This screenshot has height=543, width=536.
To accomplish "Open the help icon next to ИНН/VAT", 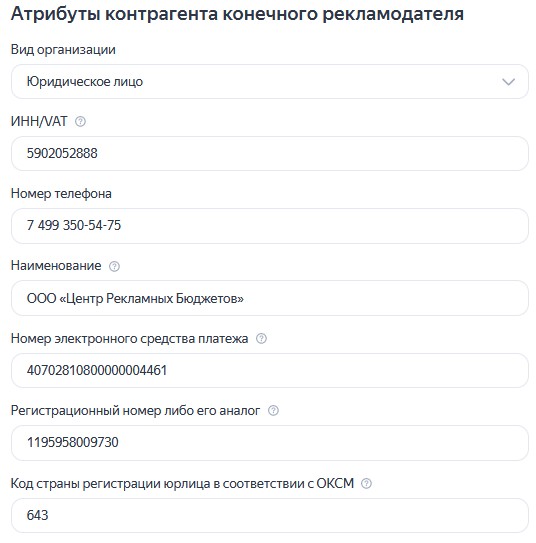I will [80, 122].
